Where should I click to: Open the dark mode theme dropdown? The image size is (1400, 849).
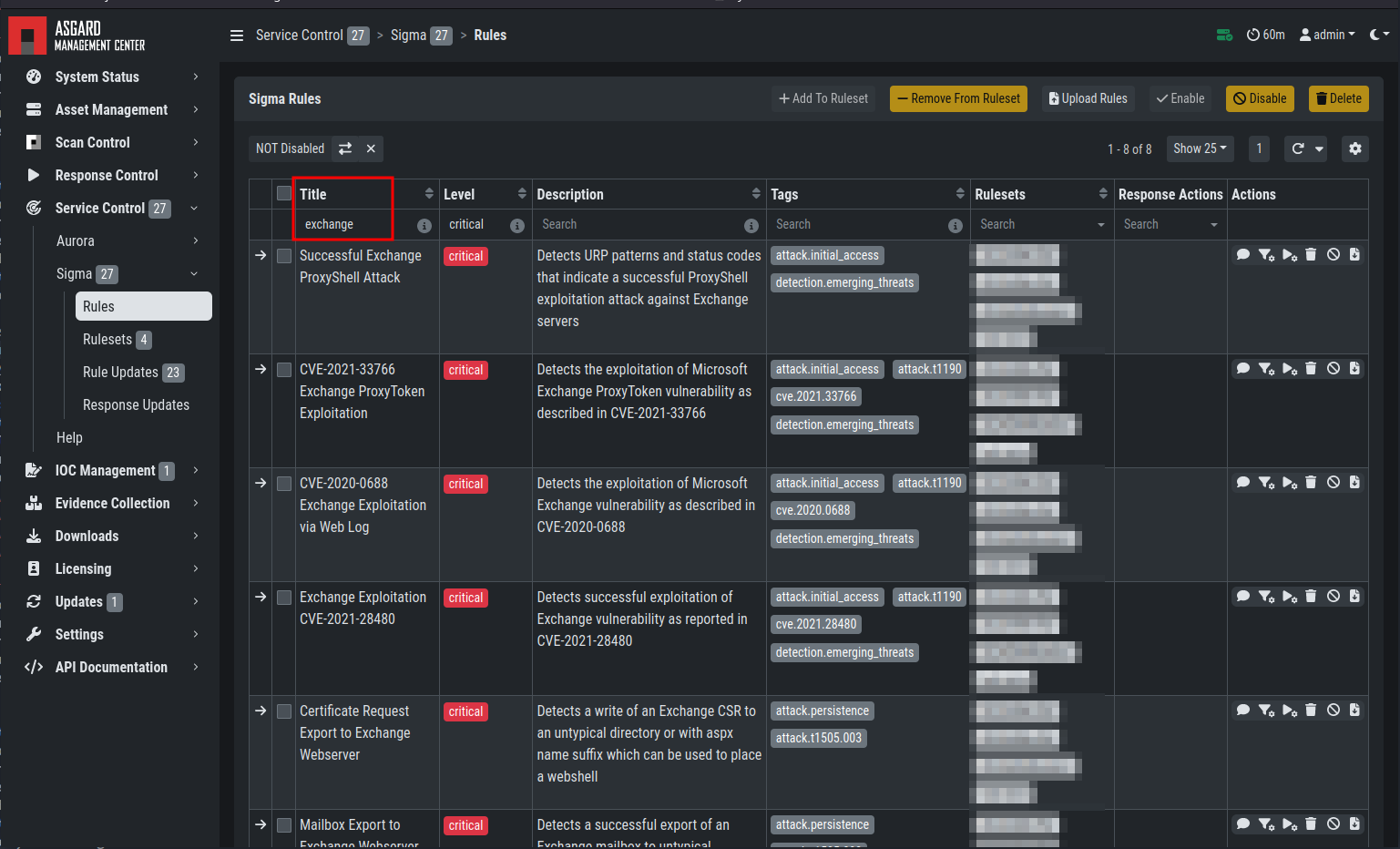[x=1379, y=35]
